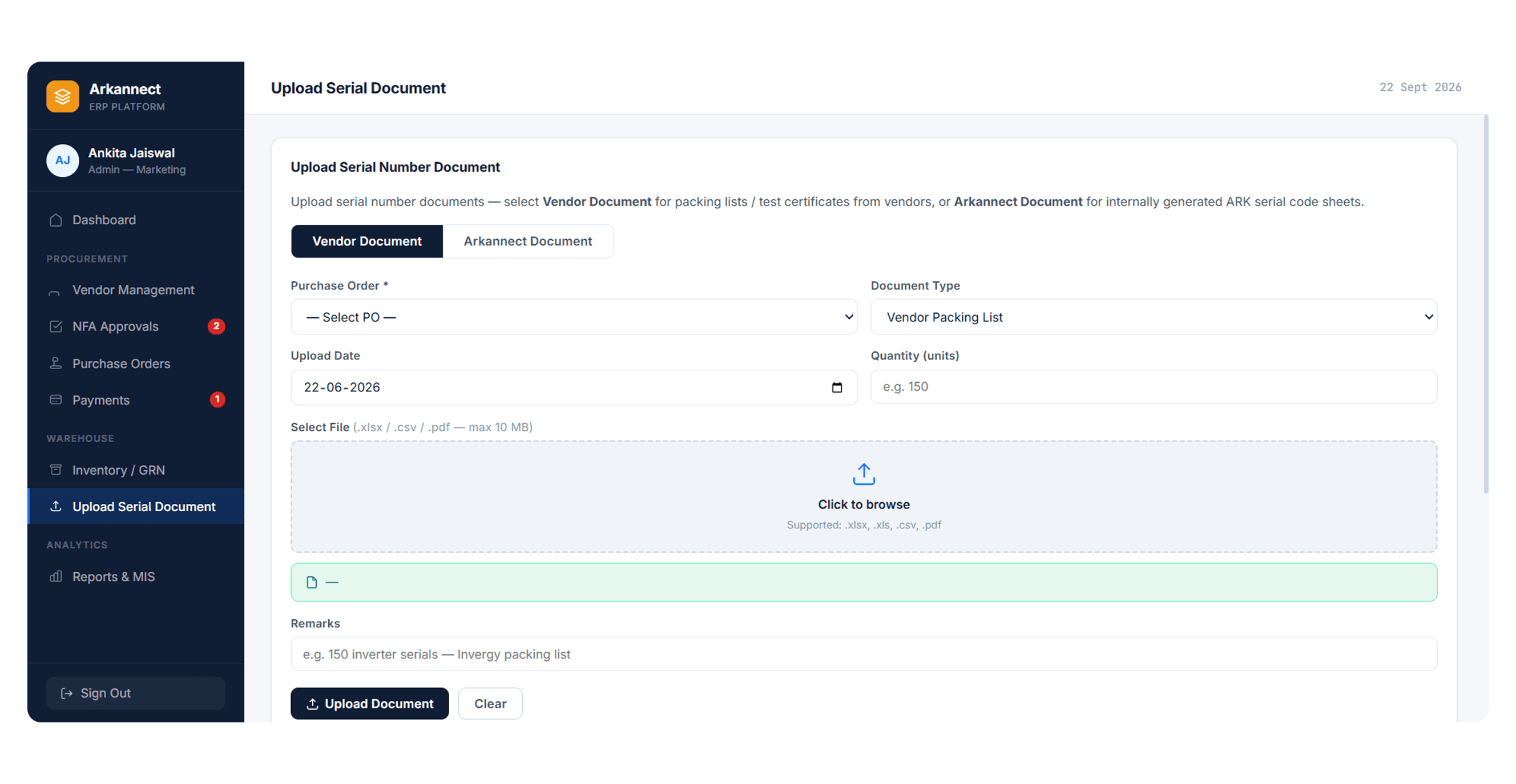Viewport: 1516px width, 784px height.
Task: Click the '22 Sept 2026' date text
Action: click(1420, 87)
